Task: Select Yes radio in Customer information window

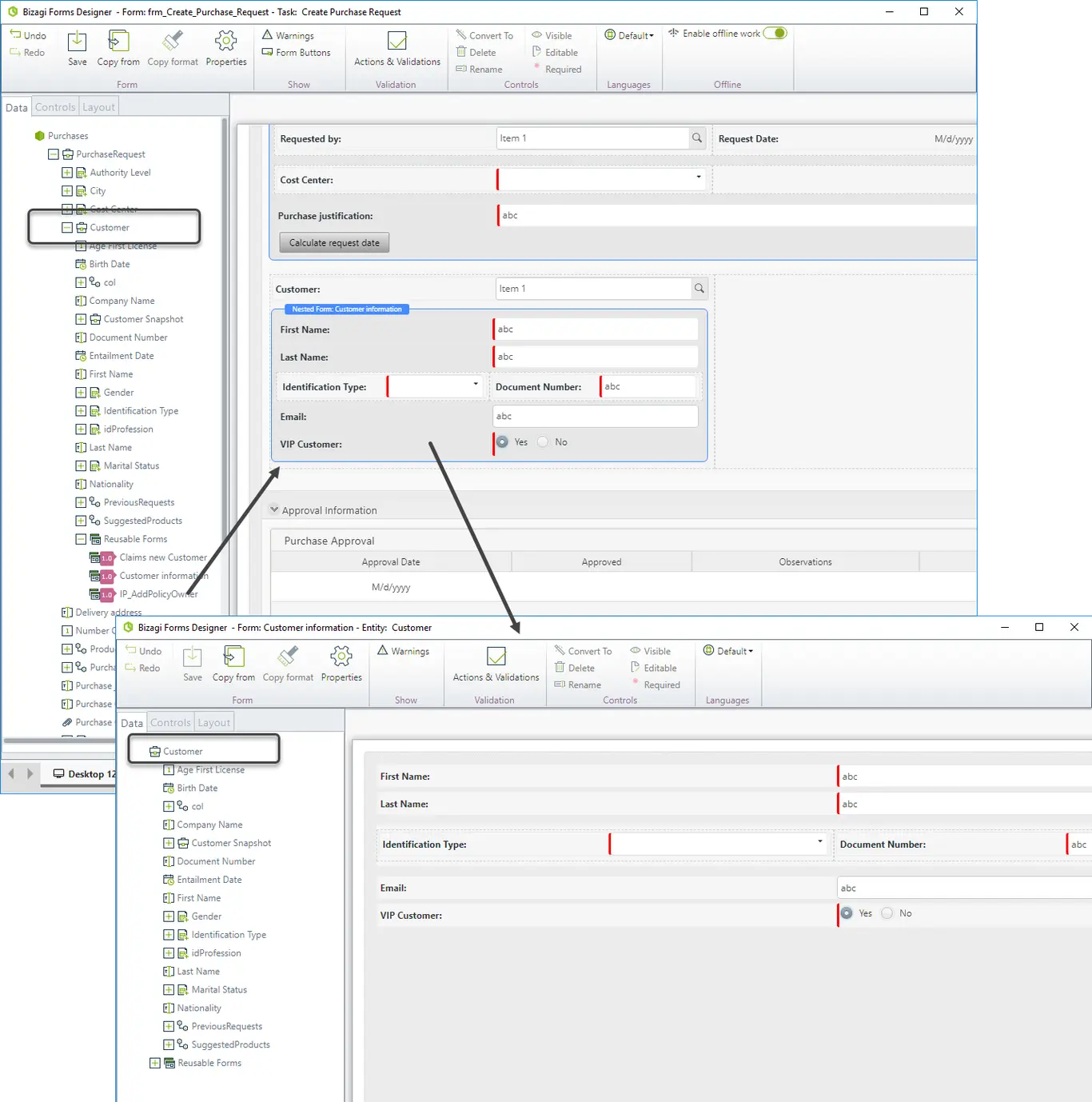Action: pos(847,913)
